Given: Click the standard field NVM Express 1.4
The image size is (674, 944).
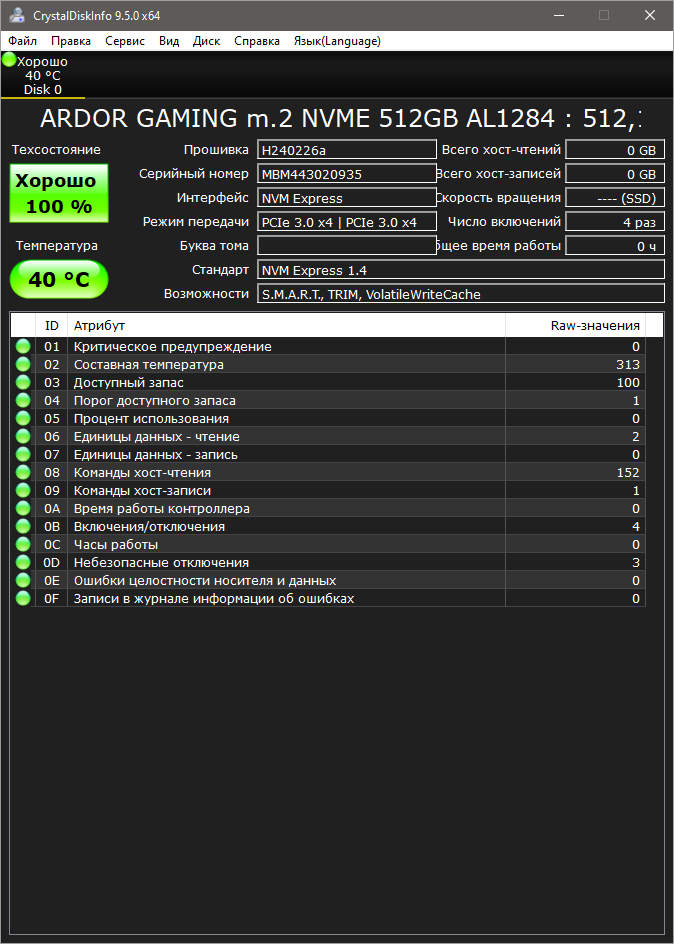Looking at the screenshot, I should click(x=461, y=270).
